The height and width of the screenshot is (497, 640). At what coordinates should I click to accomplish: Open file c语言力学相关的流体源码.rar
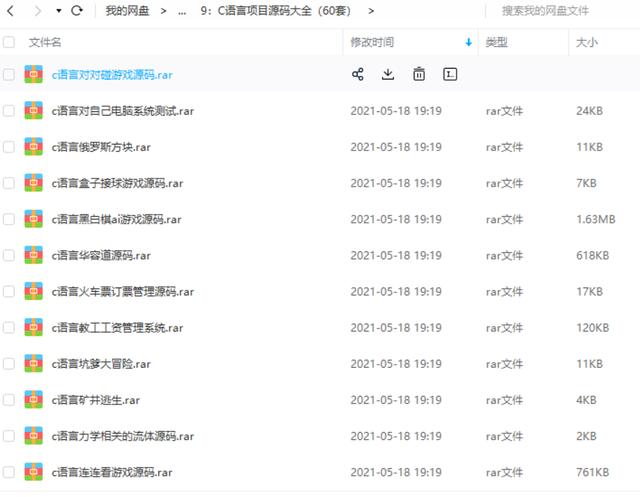pos(123,436)
